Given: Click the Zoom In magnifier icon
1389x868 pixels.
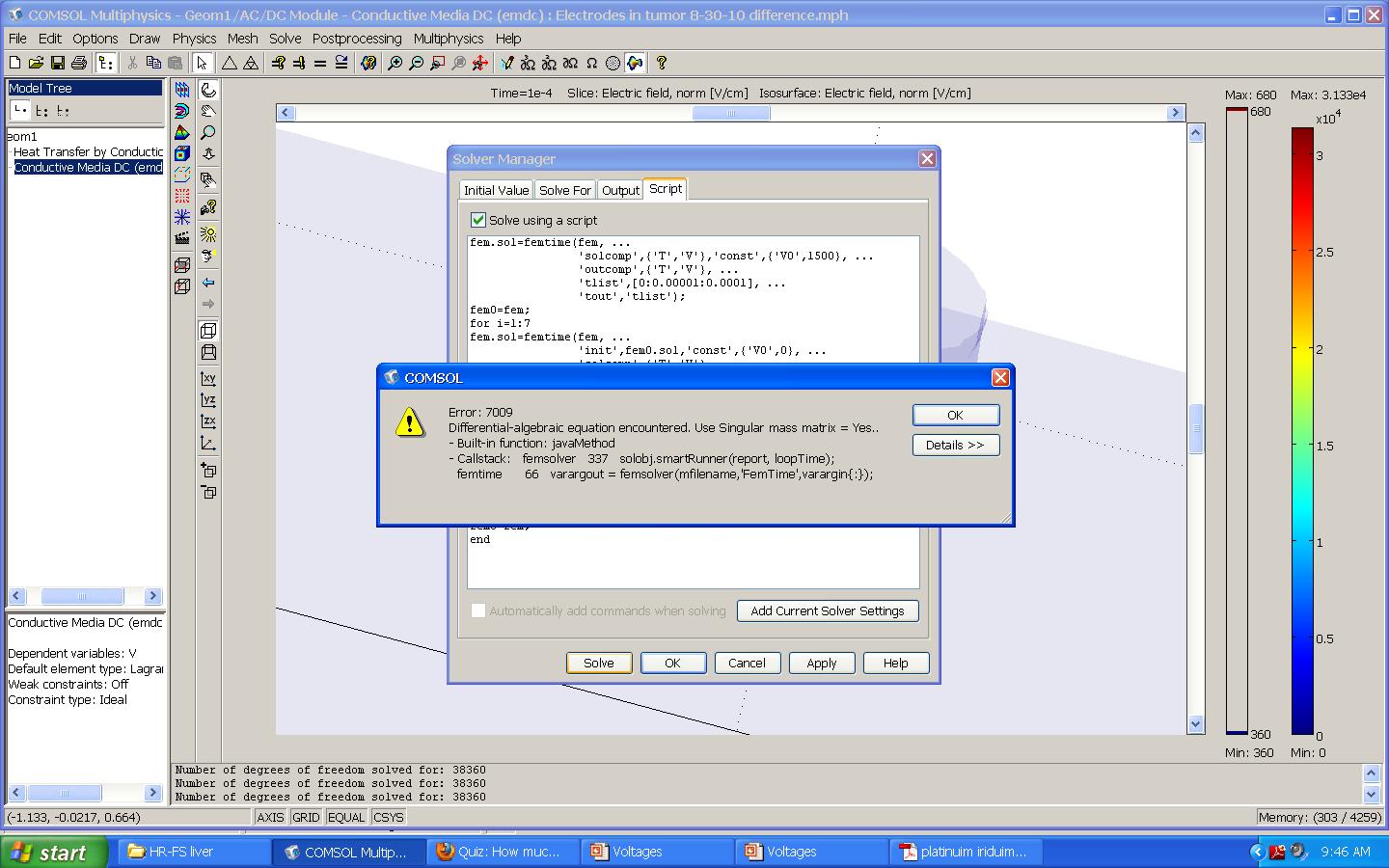Looking at the screenshot, I should 395,63.
